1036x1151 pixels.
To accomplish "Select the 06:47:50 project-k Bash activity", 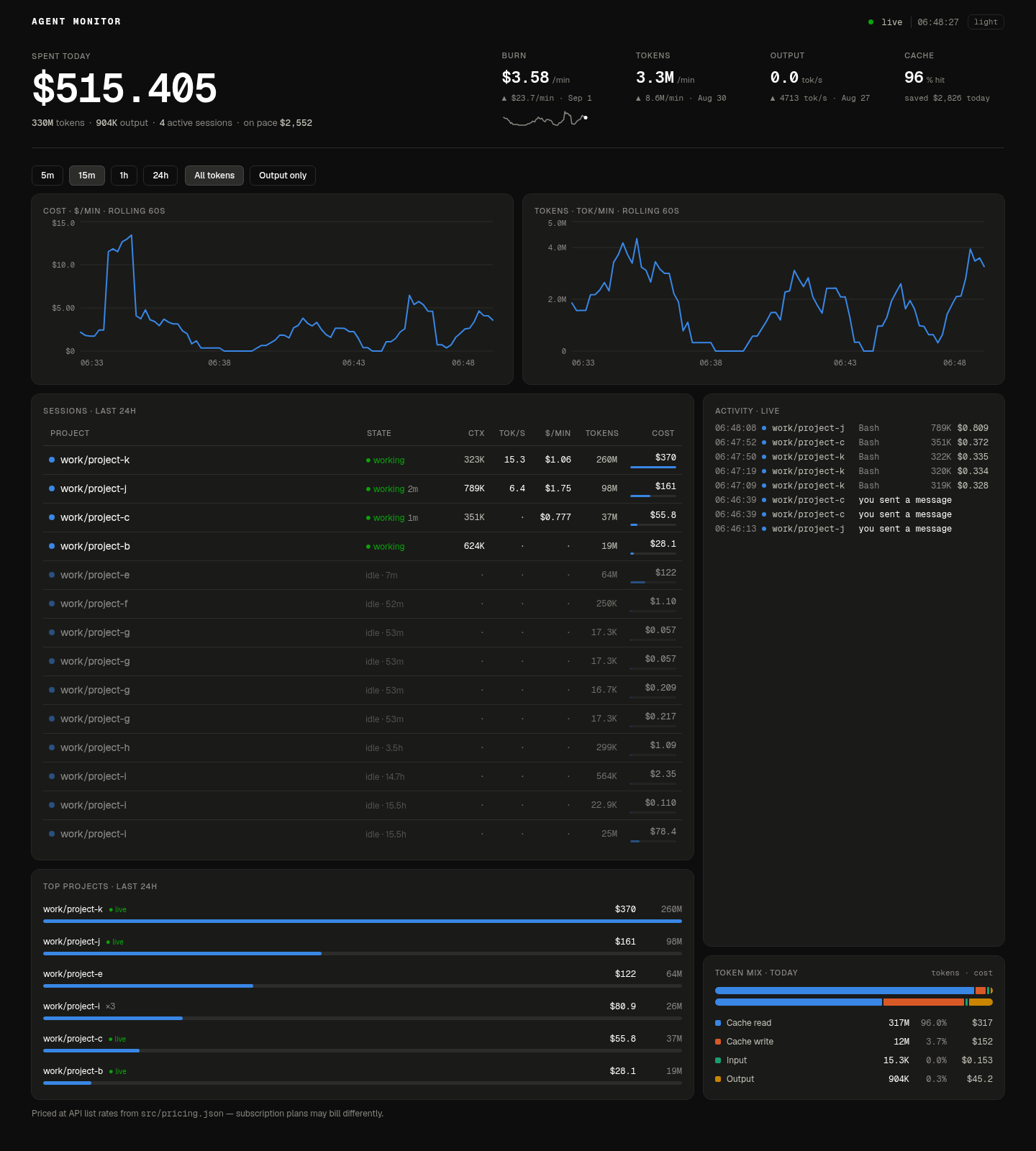I will click(852, 457).
